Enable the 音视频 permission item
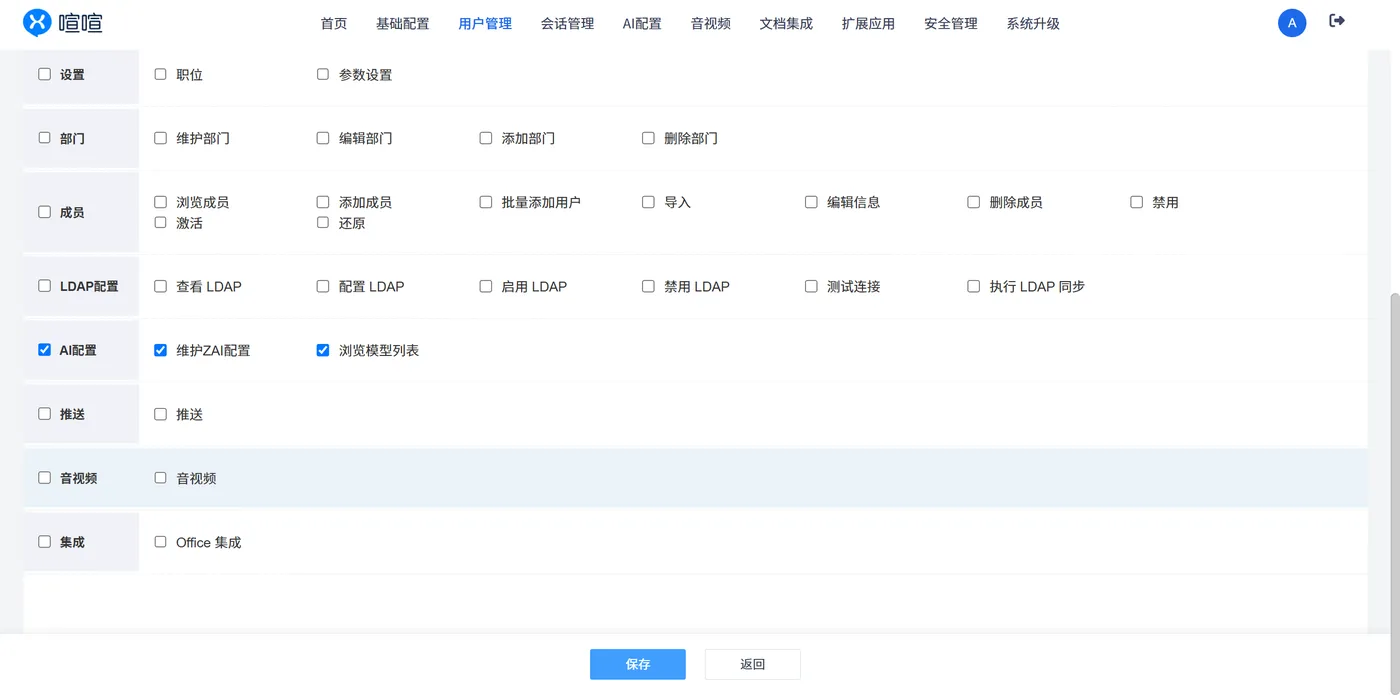 click(160, 478)
